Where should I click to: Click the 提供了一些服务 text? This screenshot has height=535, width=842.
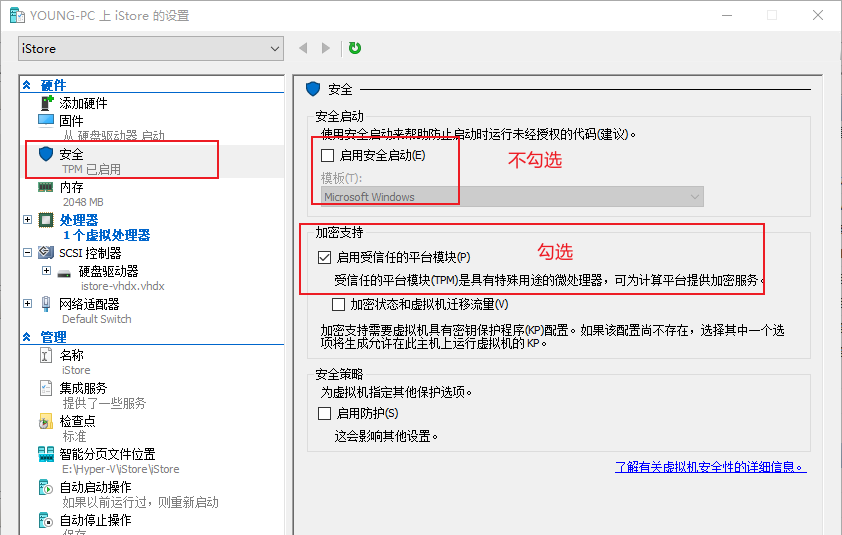pos(104,403)
